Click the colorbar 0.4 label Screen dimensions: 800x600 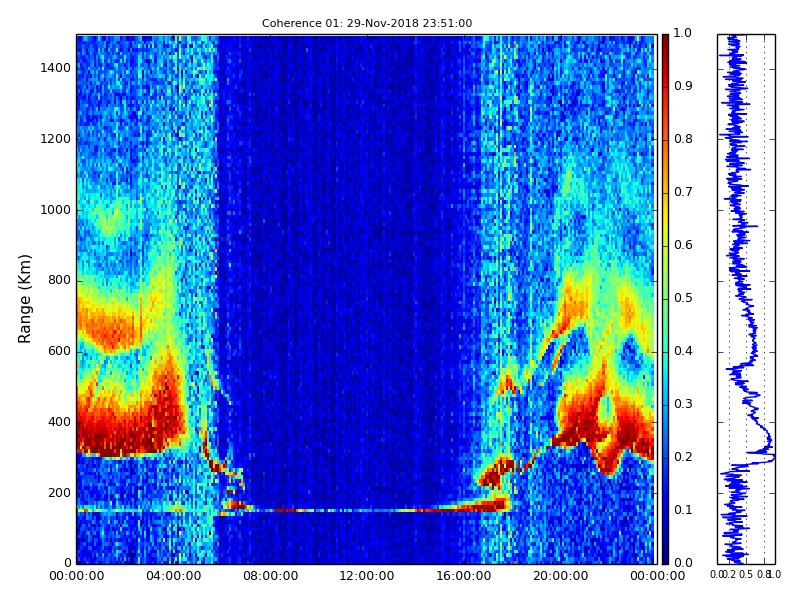(x=683, y=351)
